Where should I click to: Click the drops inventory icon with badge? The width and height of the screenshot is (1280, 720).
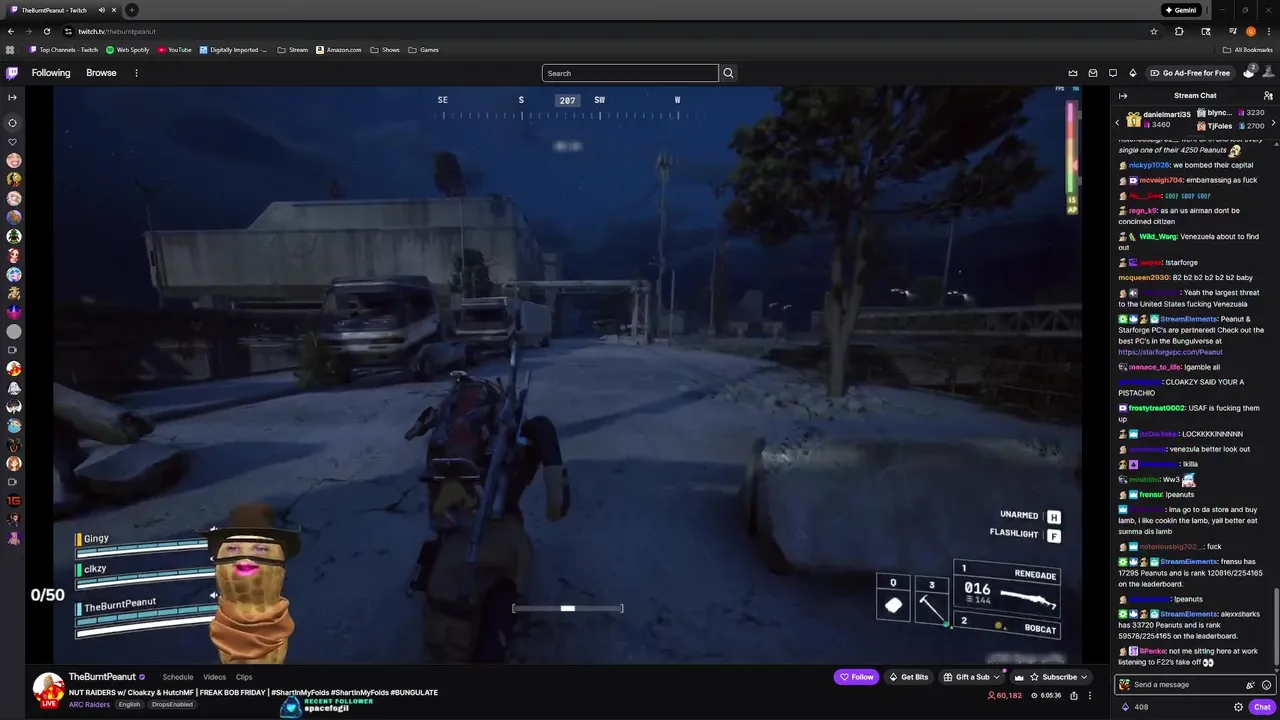coord(1250,72)
